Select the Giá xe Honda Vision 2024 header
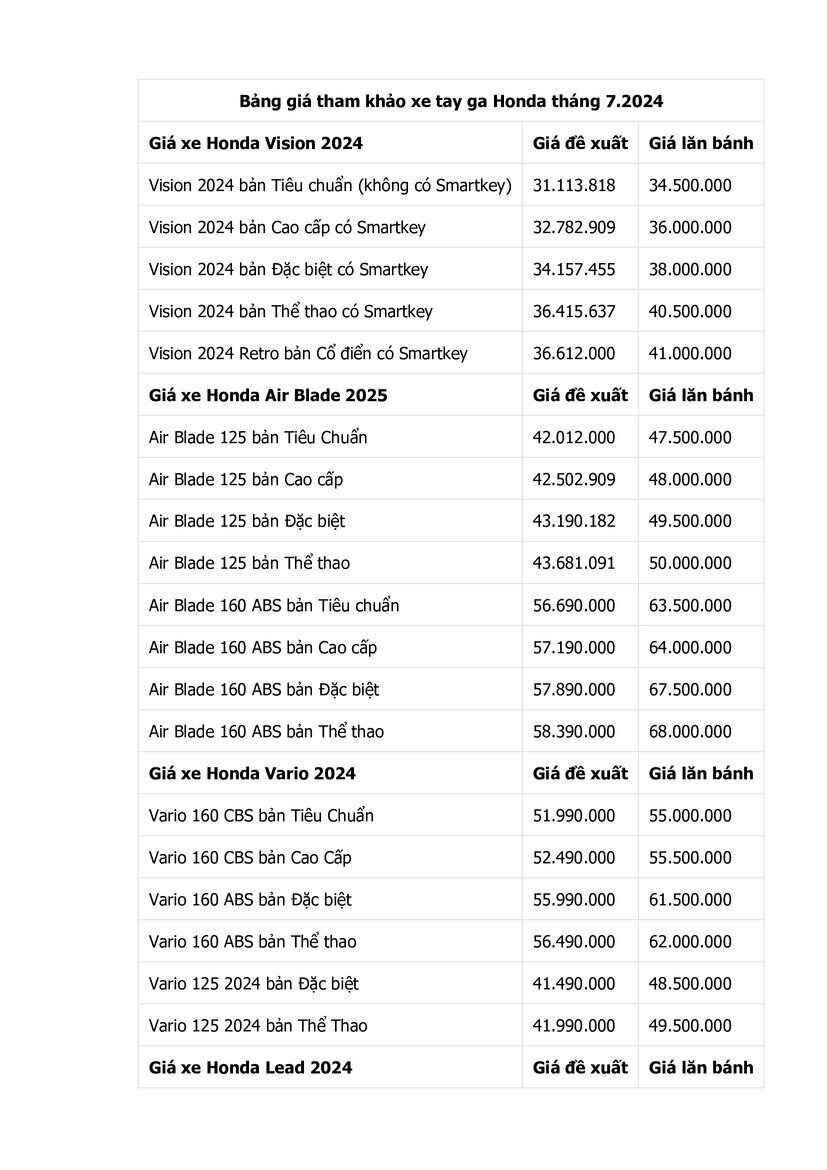This screenshot has width=827, height=1170. point(255,143)
